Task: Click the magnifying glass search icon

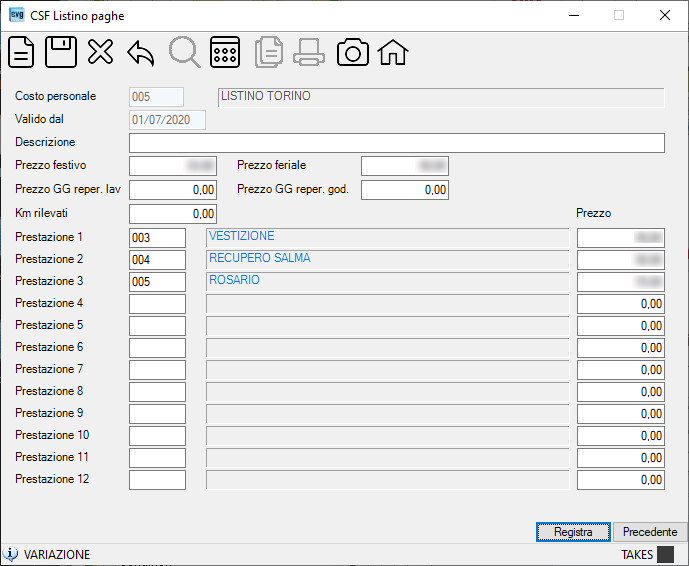Action: pyautogui.click(x=185, y=52)
